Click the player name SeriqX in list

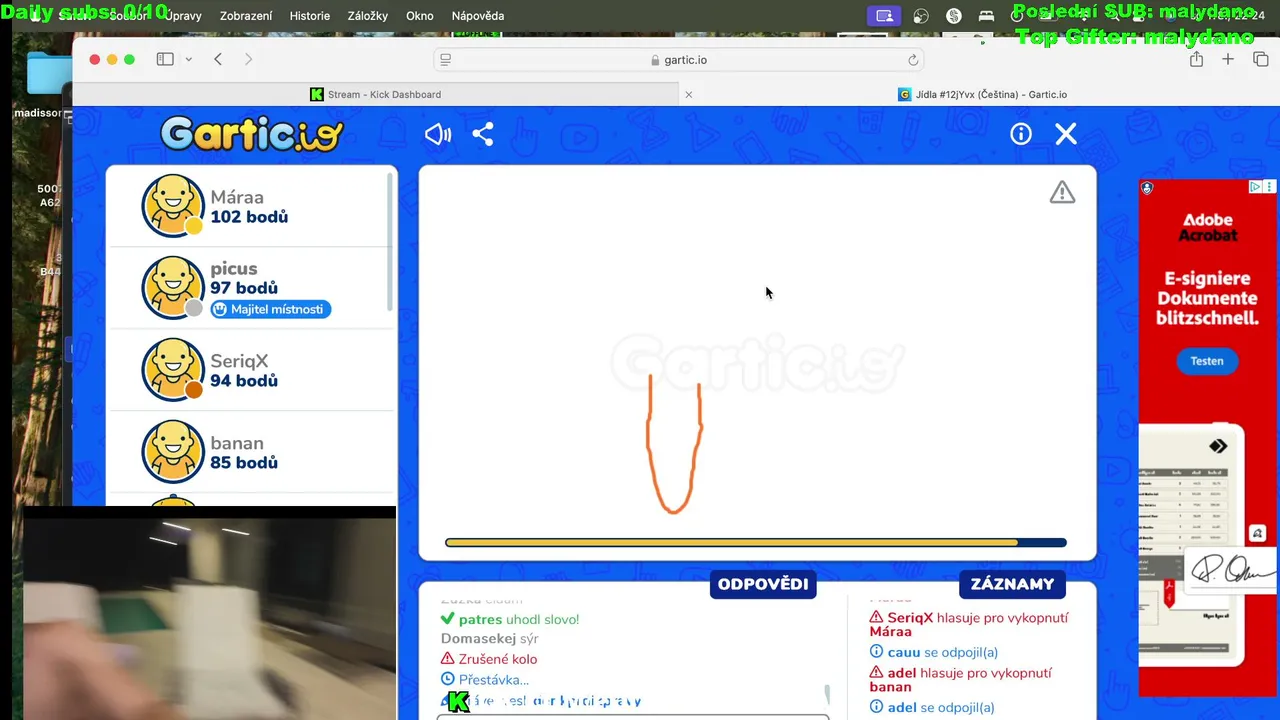pyautogui.click(x=239, y=361)
